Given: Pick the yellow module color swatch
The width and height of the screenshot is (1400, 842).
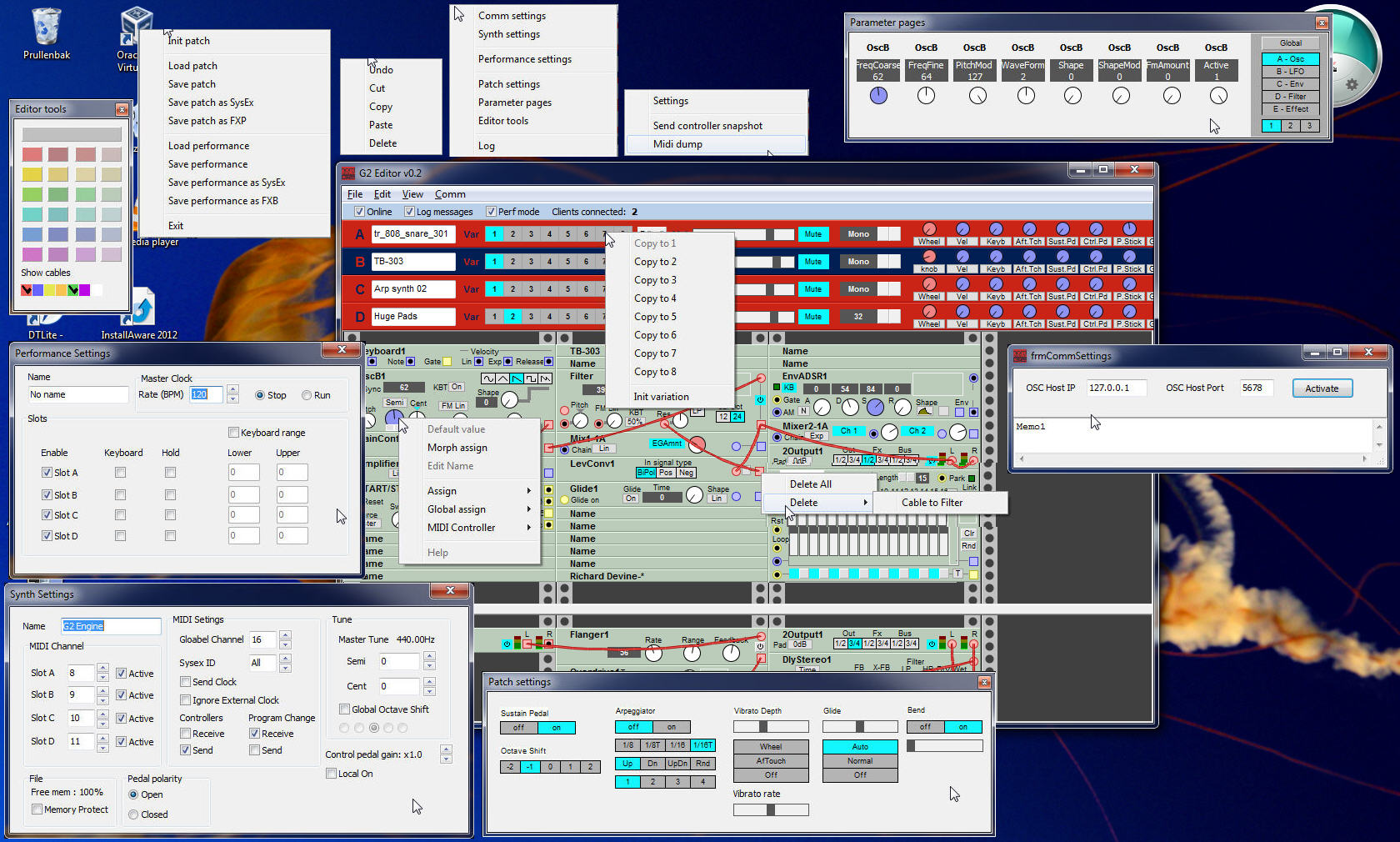Looking at the screenshot, I should (32, 174).
